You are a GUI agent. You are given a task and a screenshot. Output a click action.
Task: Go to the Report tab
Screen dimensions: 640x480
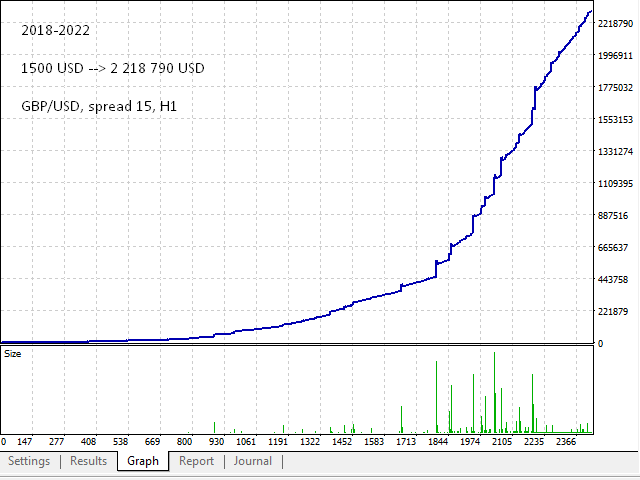click(x=196, y=461)
